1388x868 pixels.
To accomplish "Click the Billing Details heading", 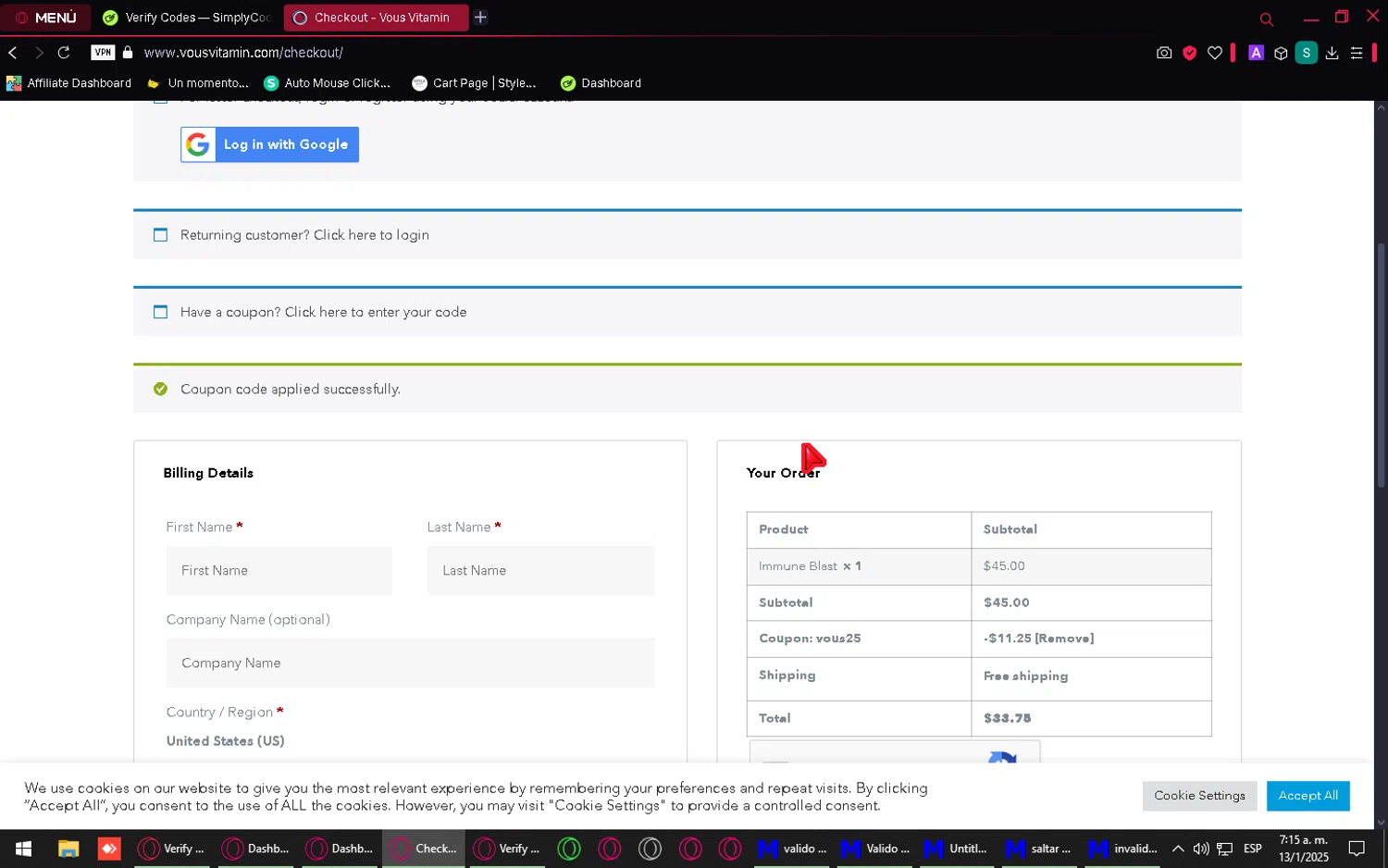I will [x=208, y=473].
